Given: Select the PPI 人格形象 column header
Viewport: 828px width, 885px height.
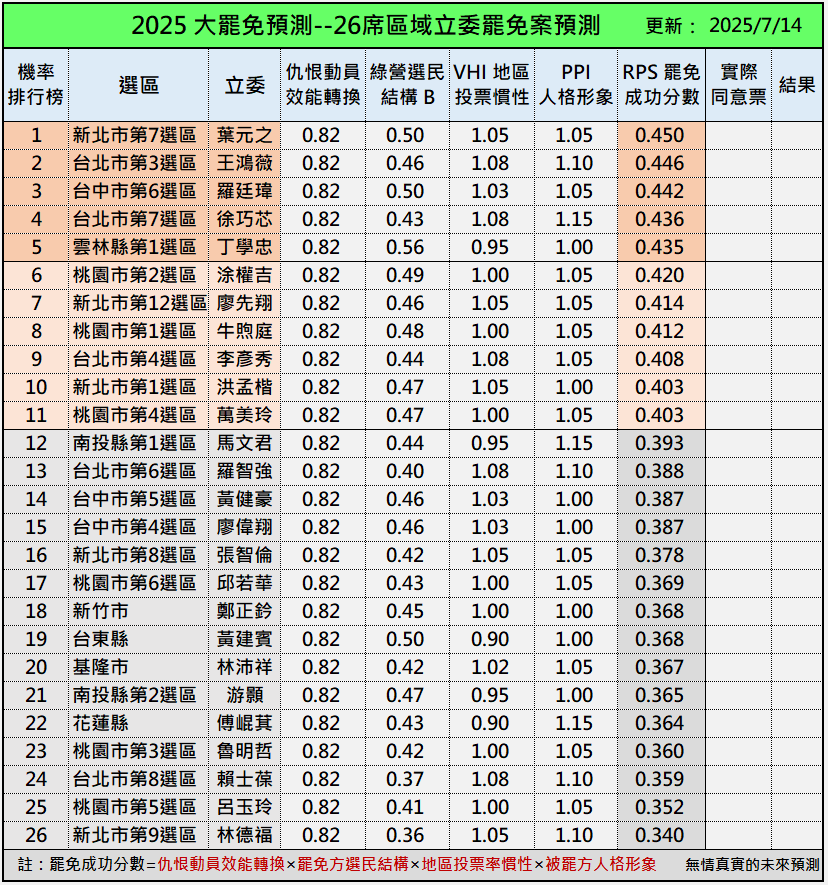Looking at the screenshot, I should pyautogui.click(x=576, y=85).
